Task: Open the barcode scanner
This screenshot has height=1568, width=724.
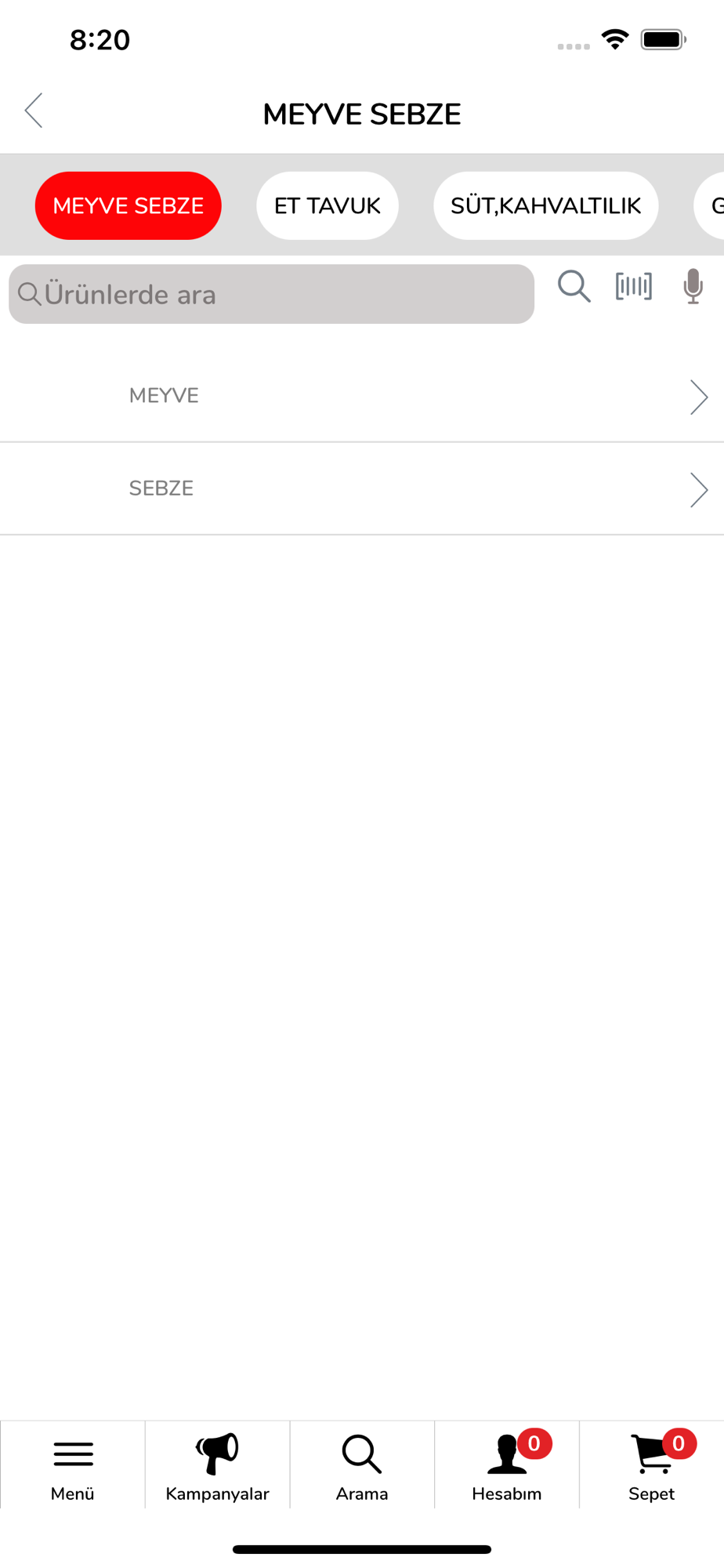Action: [x=634, y=286]
